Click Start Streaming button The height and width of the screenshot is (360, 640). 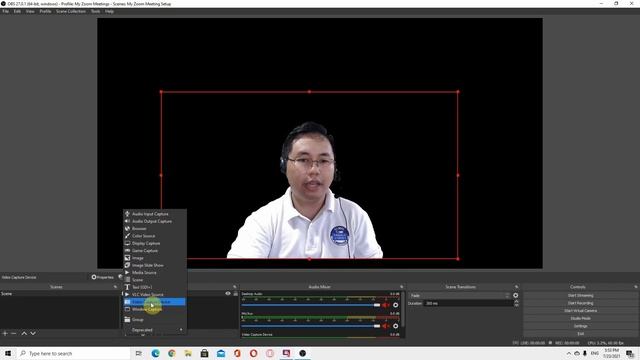tap(580, 296)
